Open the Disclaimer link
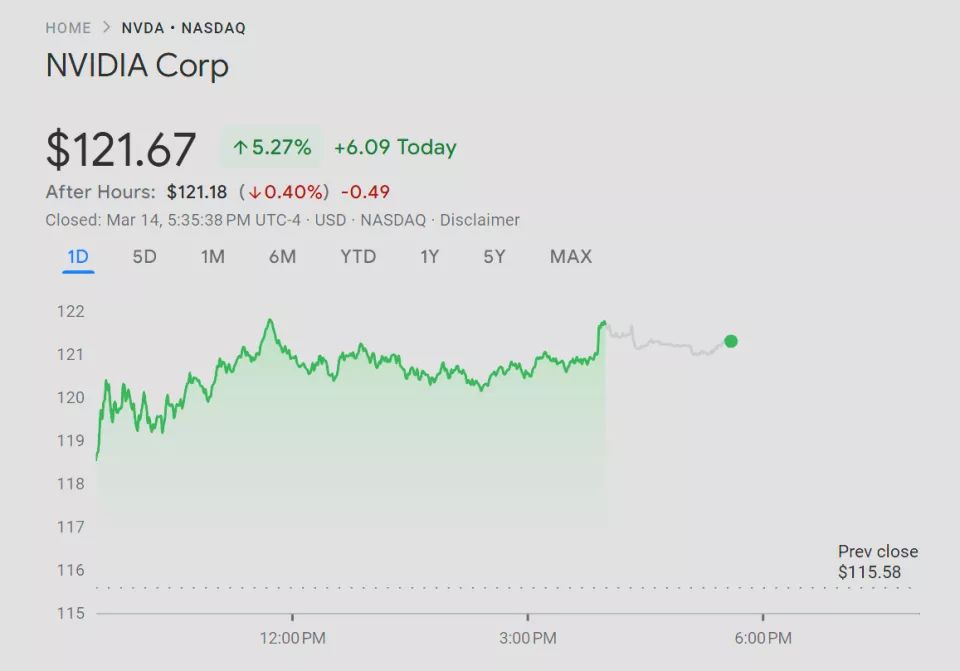Screen dimensions: 960x671 coord(480,220)
